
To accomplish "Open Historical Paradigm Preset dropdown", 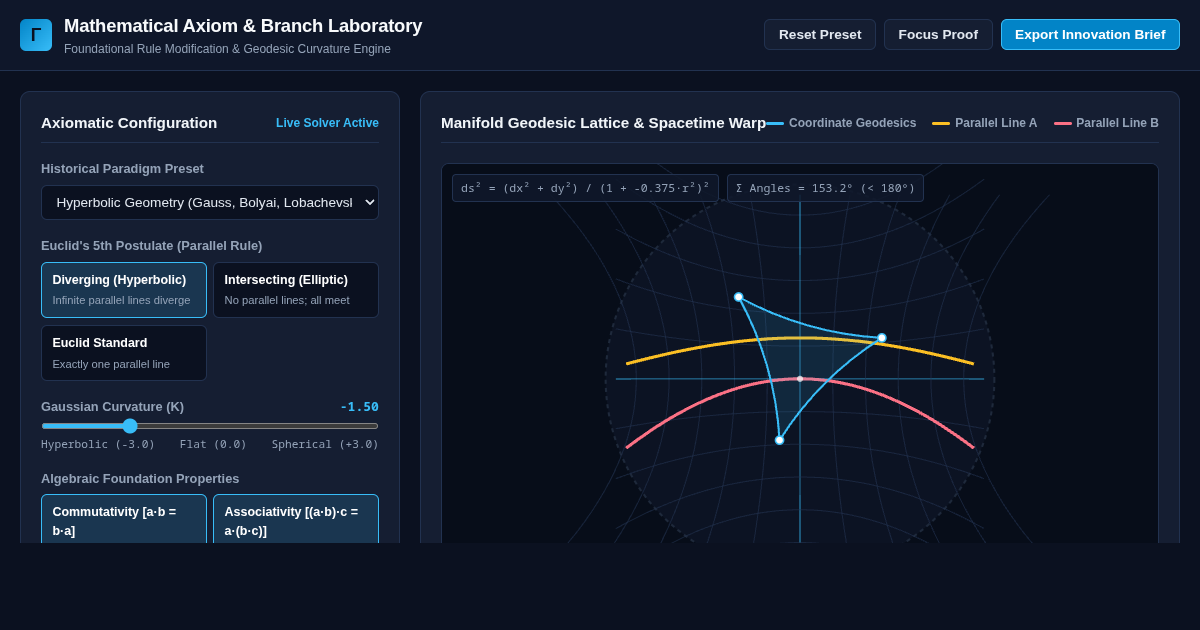I will tap(210, 202).
